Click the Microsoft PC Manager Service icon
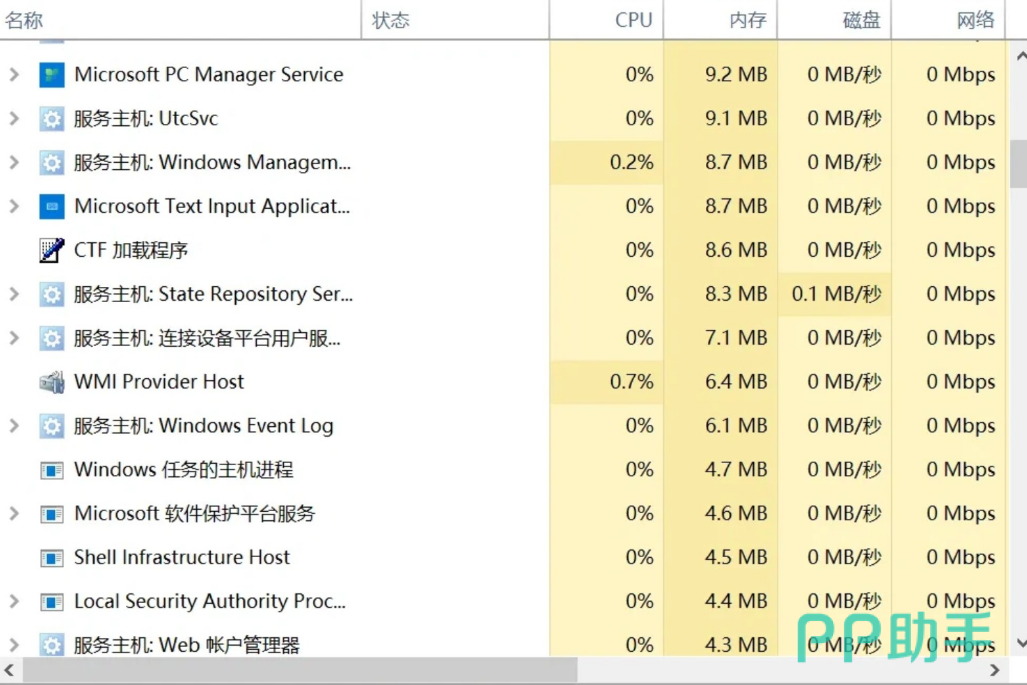The width and height of the screenshot is (1027, 685). [x=52, y=75]
